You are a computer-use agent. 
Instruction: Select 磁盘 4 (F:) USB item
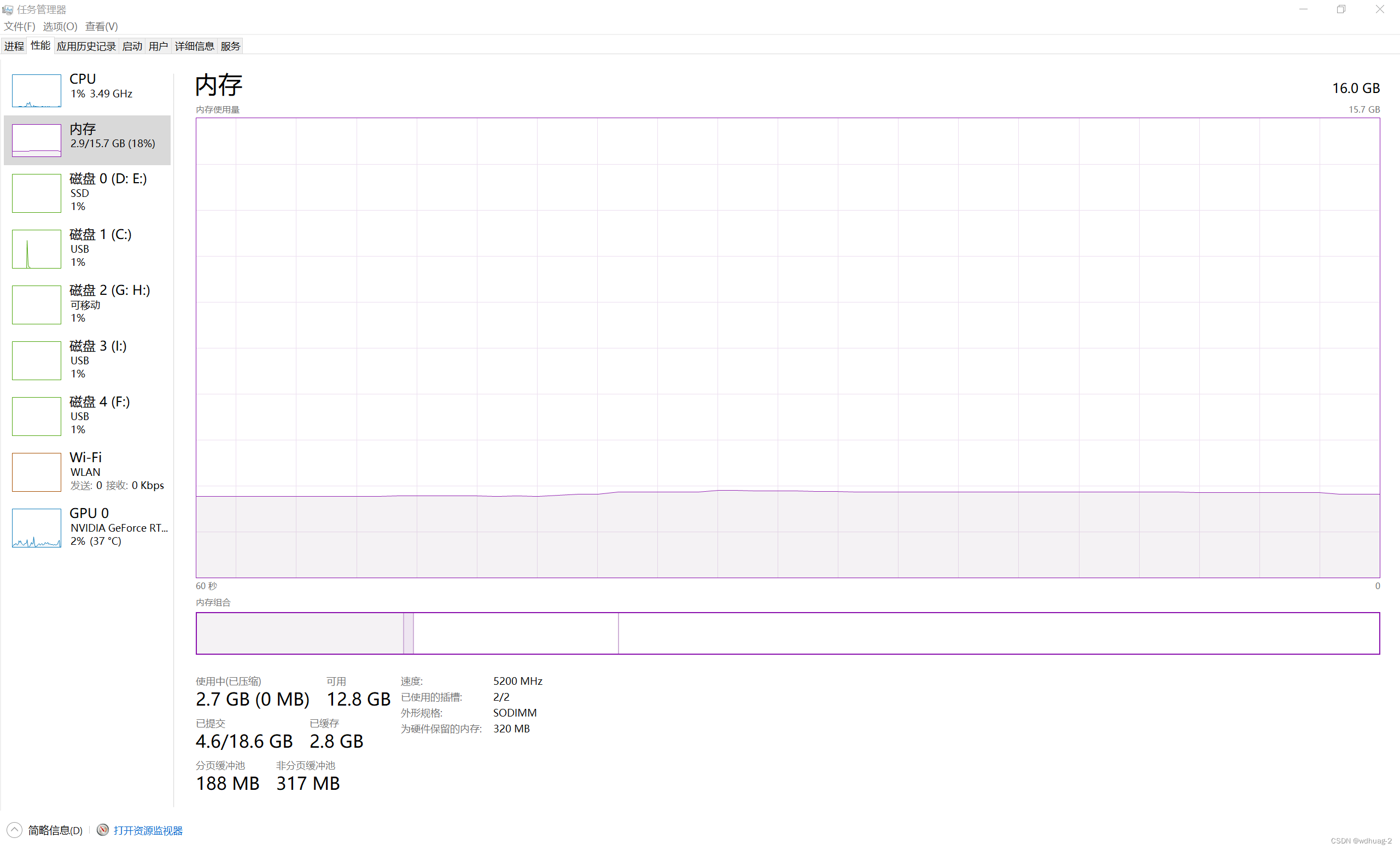(x=87, y=415)
